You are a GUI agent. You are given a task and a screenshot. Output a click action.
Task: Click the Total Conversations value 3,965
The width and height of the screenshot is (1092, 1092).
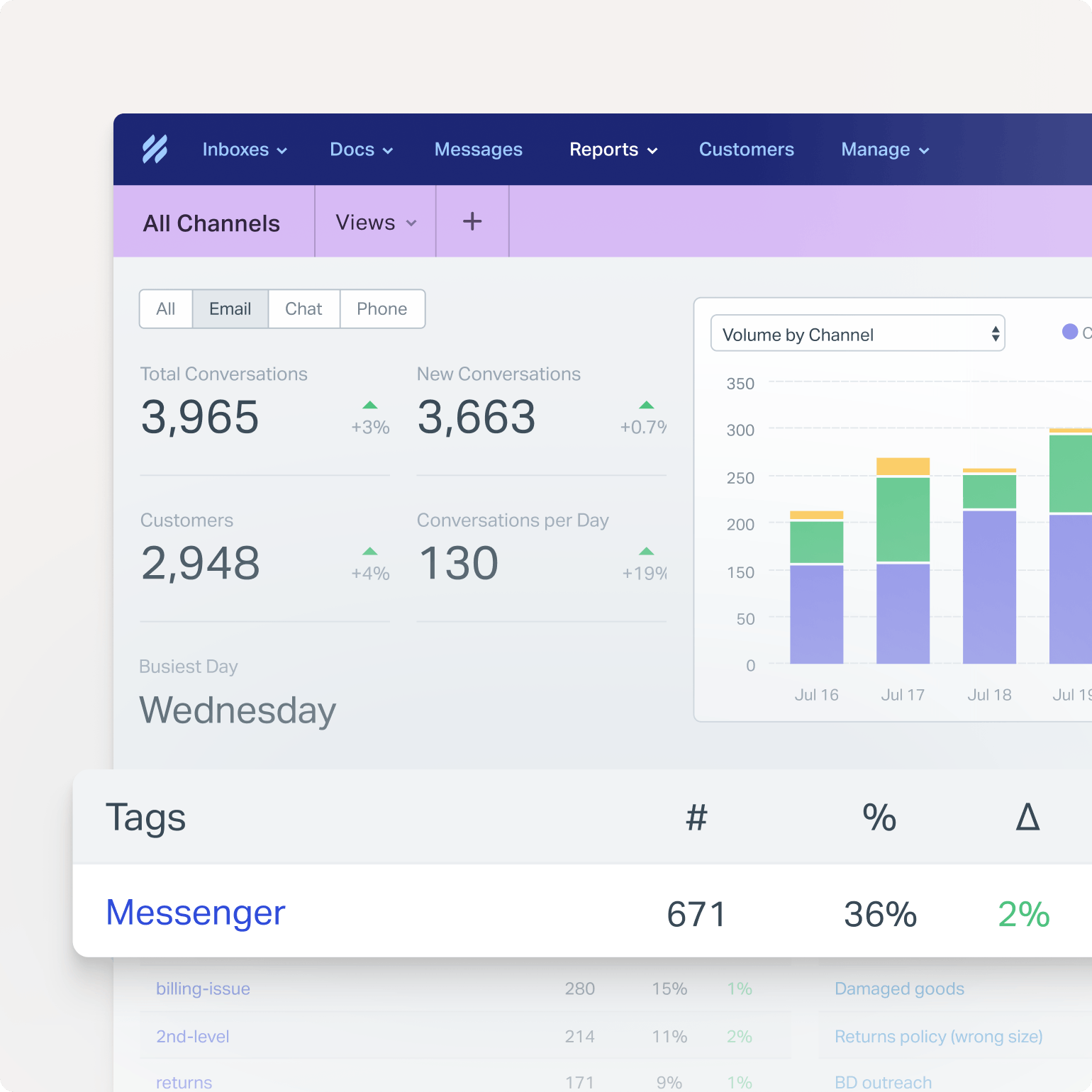pyautogui.click(x=200, y=417)
